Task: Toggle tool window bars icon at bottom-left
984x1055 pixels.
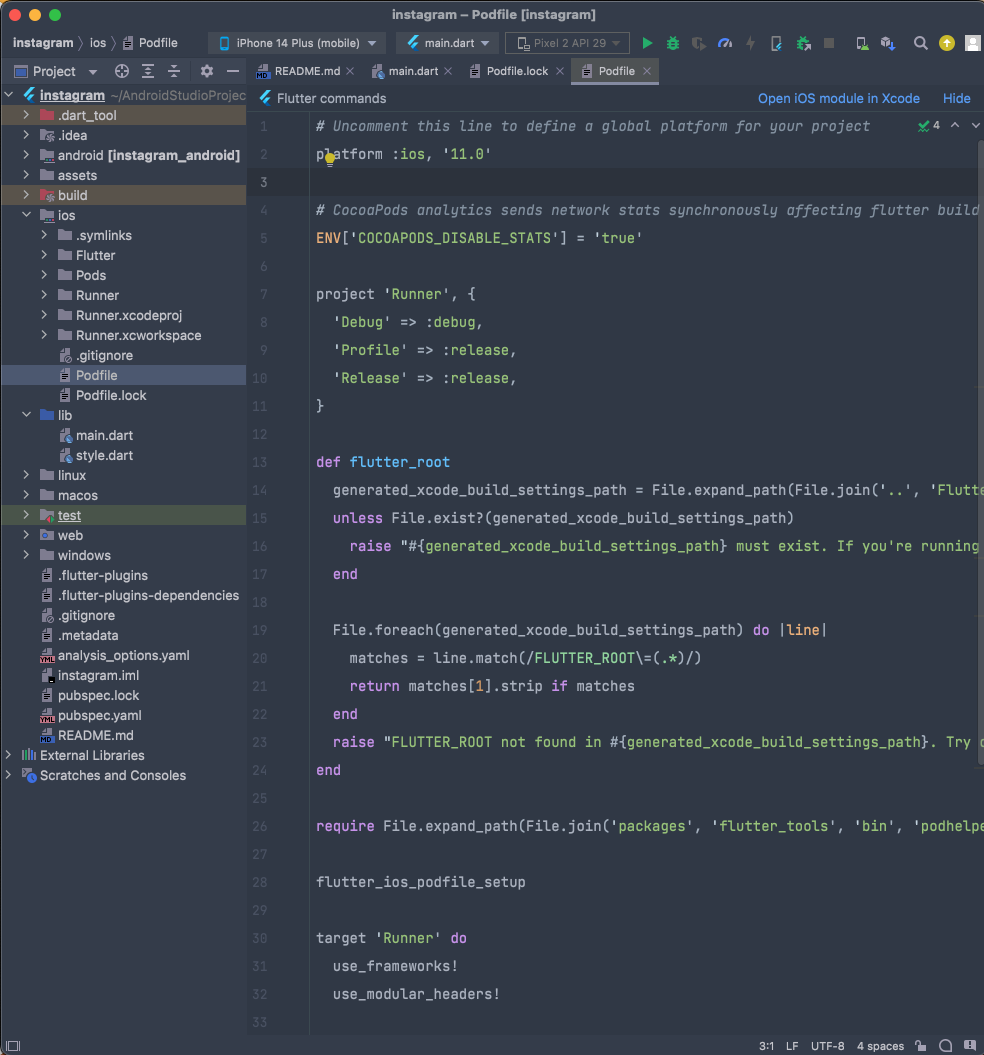Action: click(13, 1046)
